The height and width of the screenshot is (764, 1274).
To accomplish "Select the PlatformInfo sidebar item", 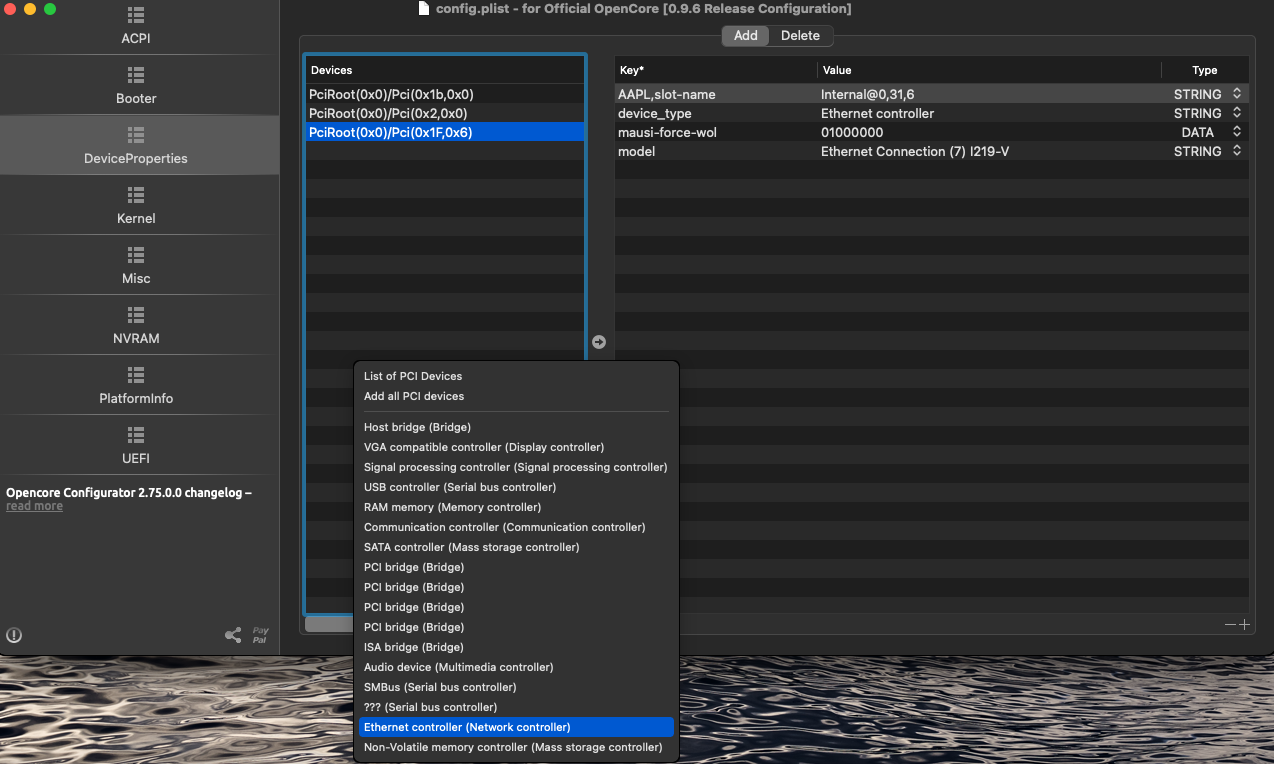I will pos(136,386).
